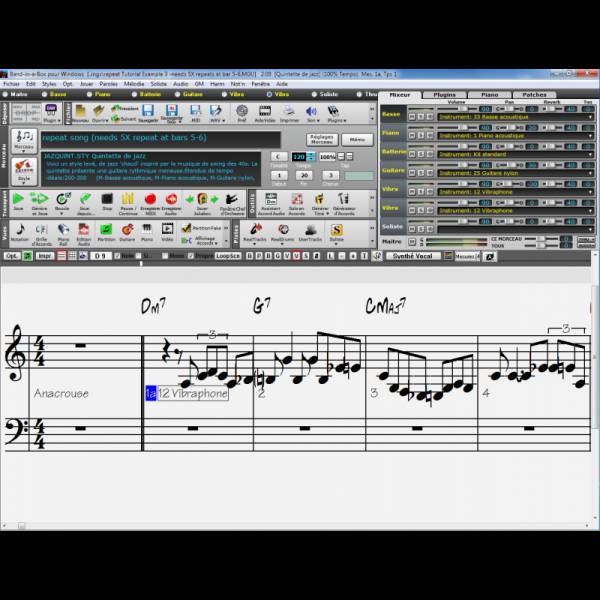
Task: Click the Enregistre Audio record icon
Action: [x=171, y=202]
